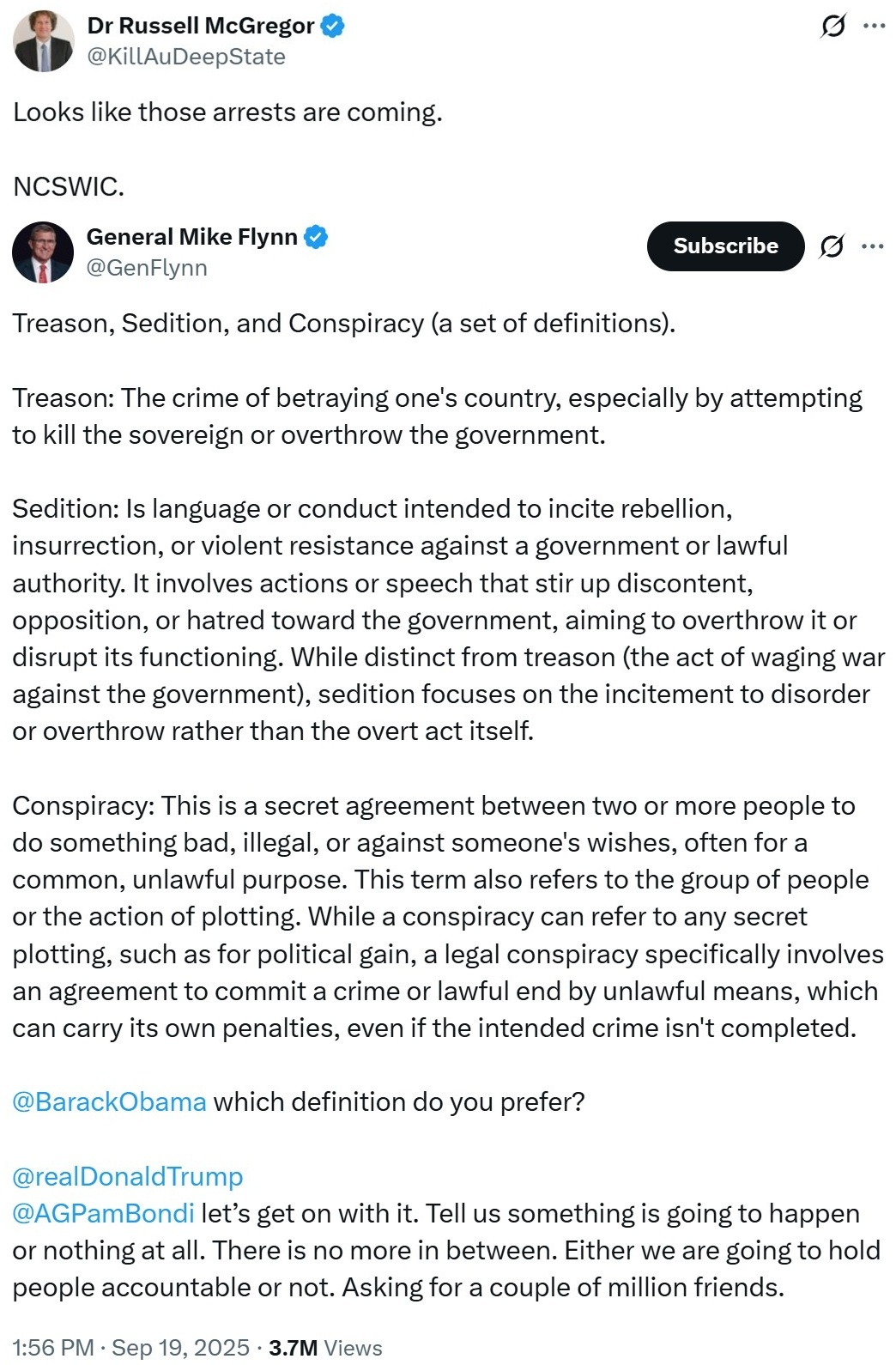The width and height of the screenshot is (896, 1365).
Task: Open the 1:56 PM Sep 19, 2025 timestamp
Action: [130, 1347]
